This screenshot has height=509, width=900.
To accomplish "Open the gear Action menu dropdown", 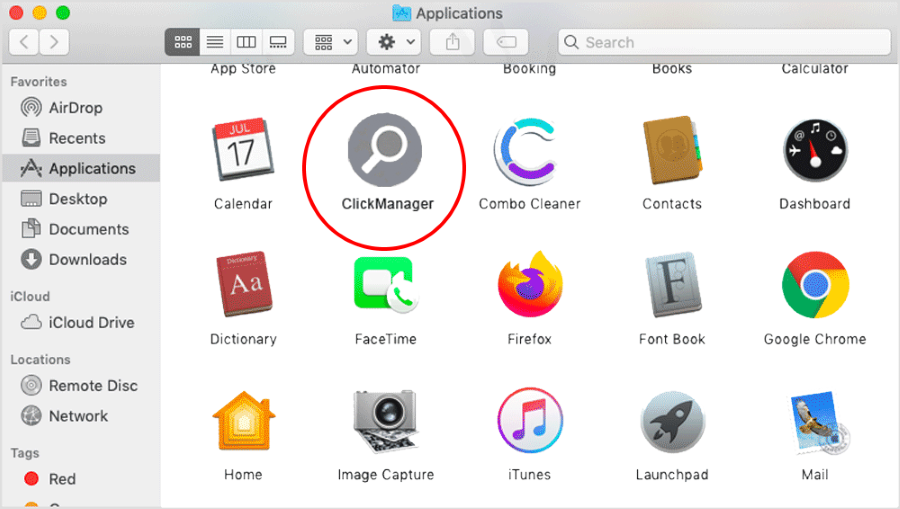I will [x=392, y=42].
